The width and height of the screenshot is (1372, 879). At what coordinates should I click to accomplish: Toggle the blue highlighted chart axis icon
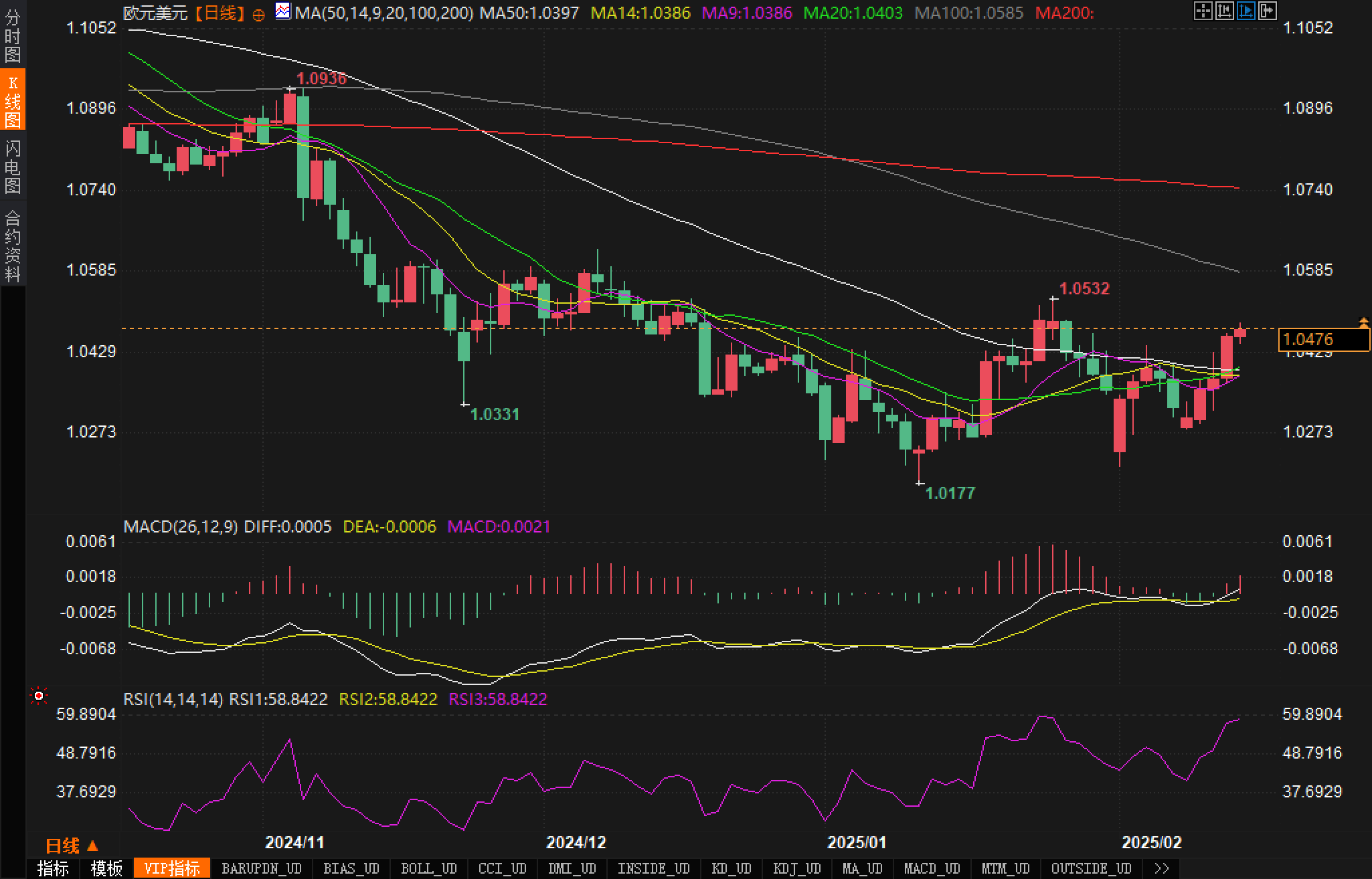(1246, 11)
